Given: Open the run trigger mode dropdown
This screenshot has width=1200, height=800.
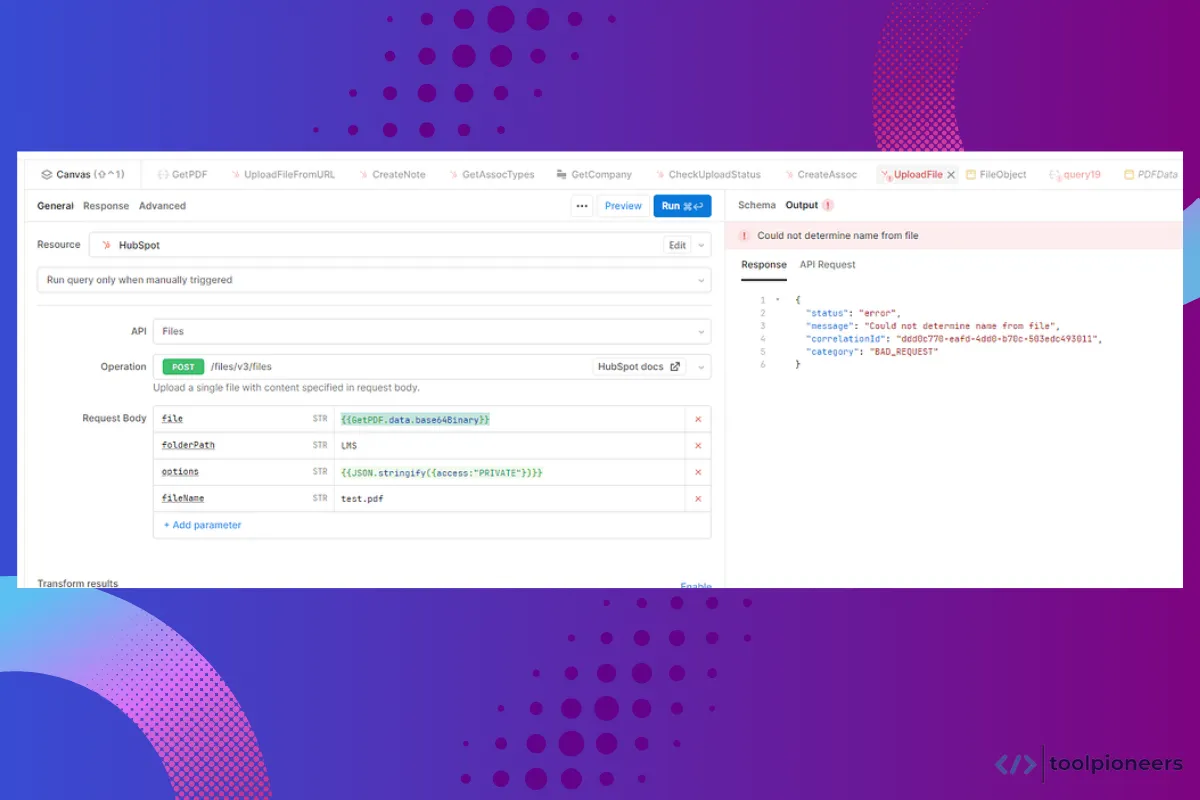Looking at the screenshot, I should point(374,280).
